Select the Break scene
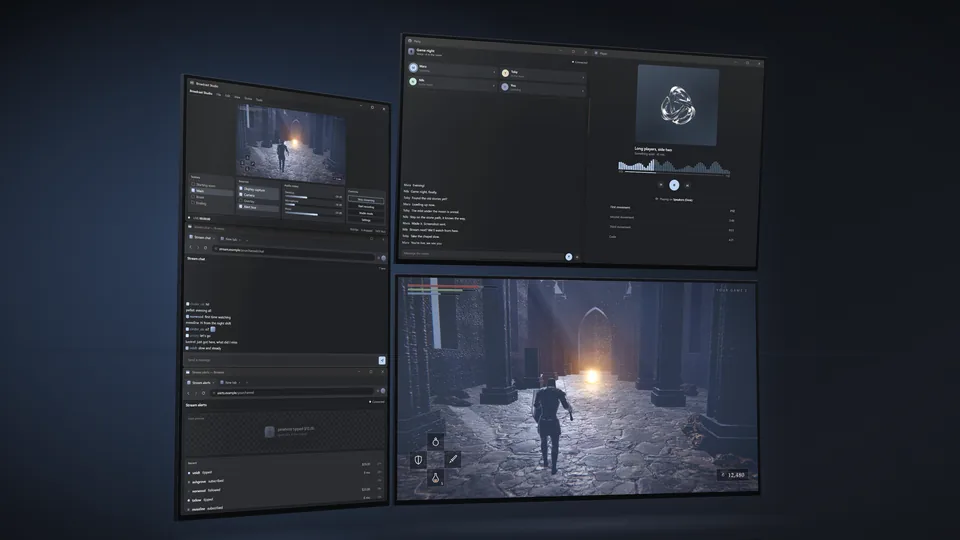The width and height of the screenshot is (960, 540). coord(211,197)
